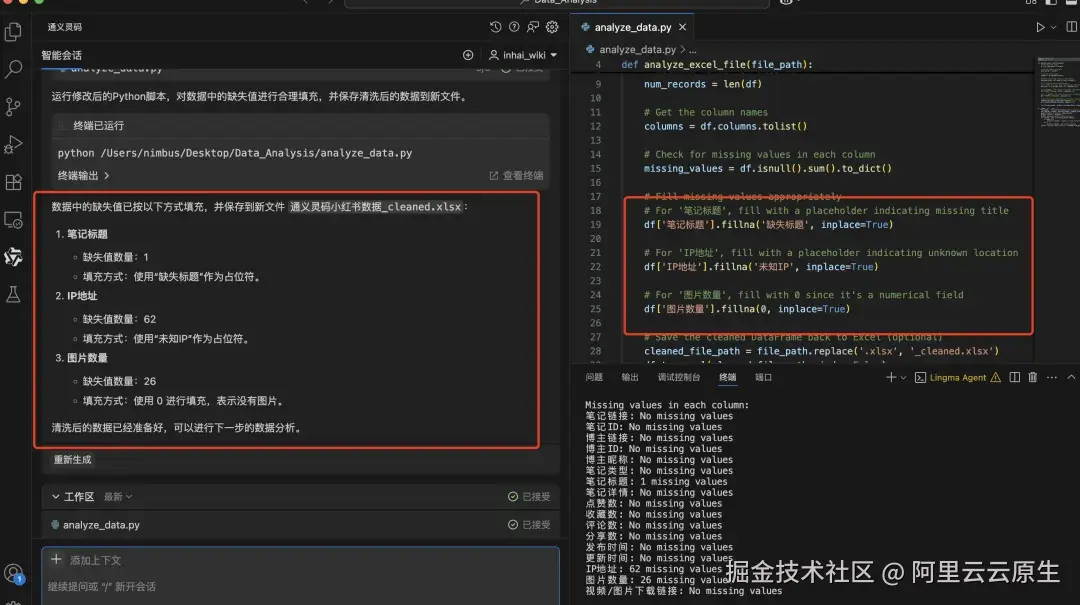This screenshot has height=605, width=1080.
Task: Open the new terminal profile dropdown
Action: click(903, 378)
